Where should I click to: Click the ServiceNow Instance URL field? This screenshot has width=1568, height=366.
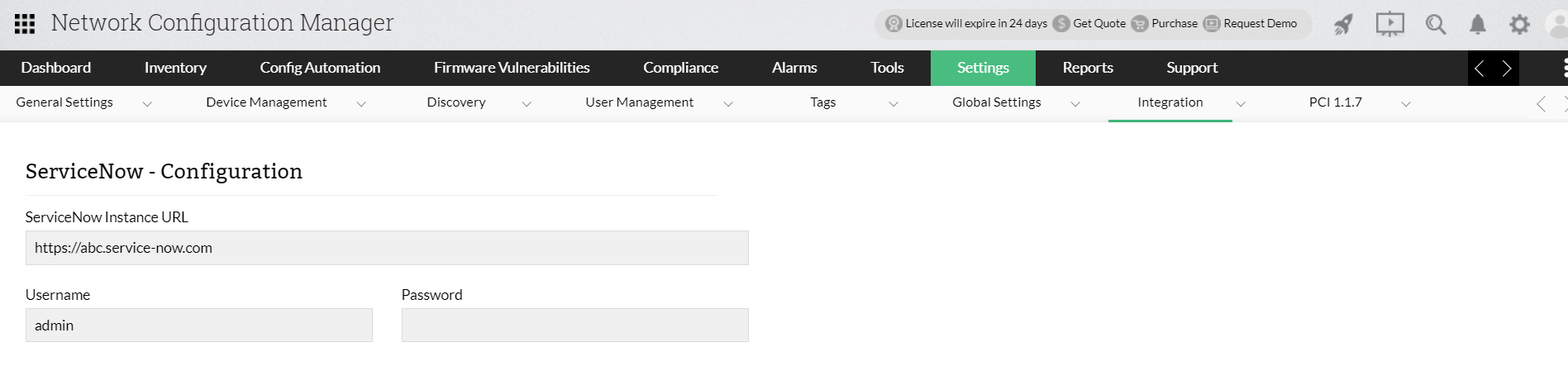click(387, 248)
